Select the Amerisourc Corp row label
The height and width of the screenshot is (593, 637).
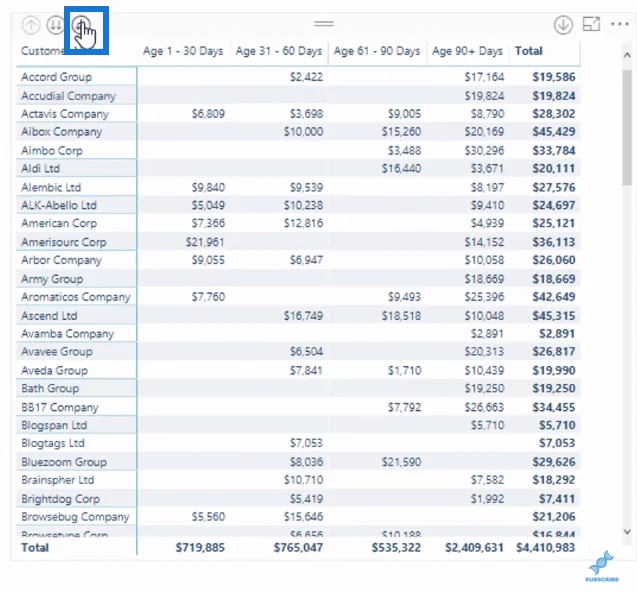click(x=64, y=242)
